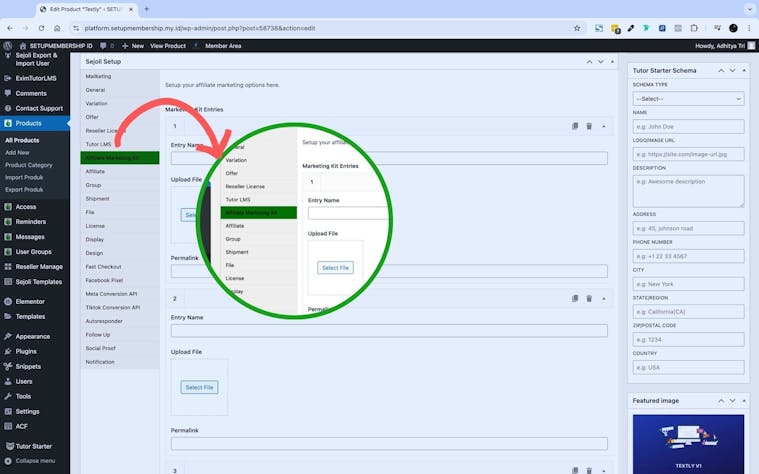Click the Entry Name field of entry 2

point(389,331)
